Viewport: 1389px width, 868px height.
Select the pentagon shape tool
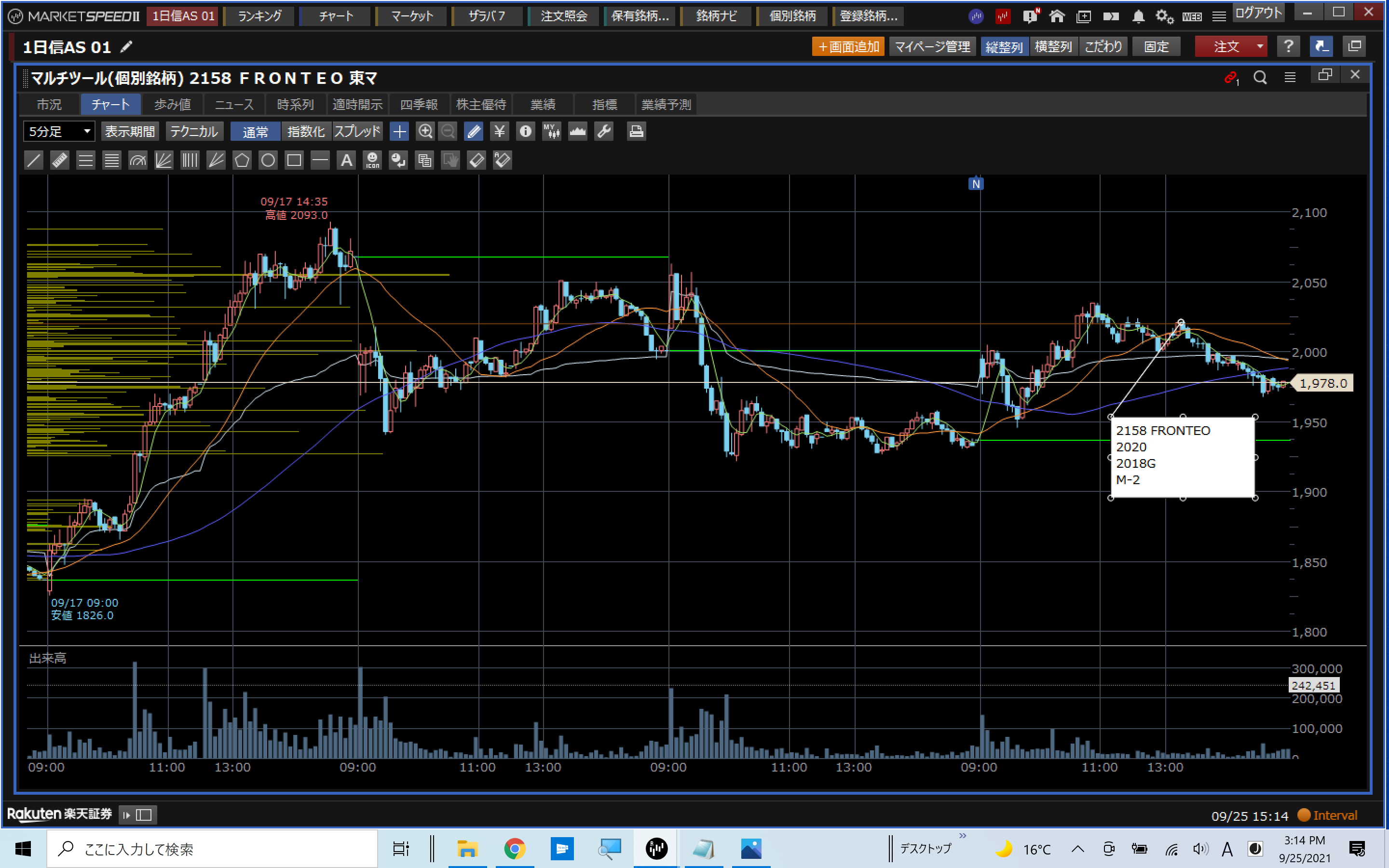coord(242,160)
